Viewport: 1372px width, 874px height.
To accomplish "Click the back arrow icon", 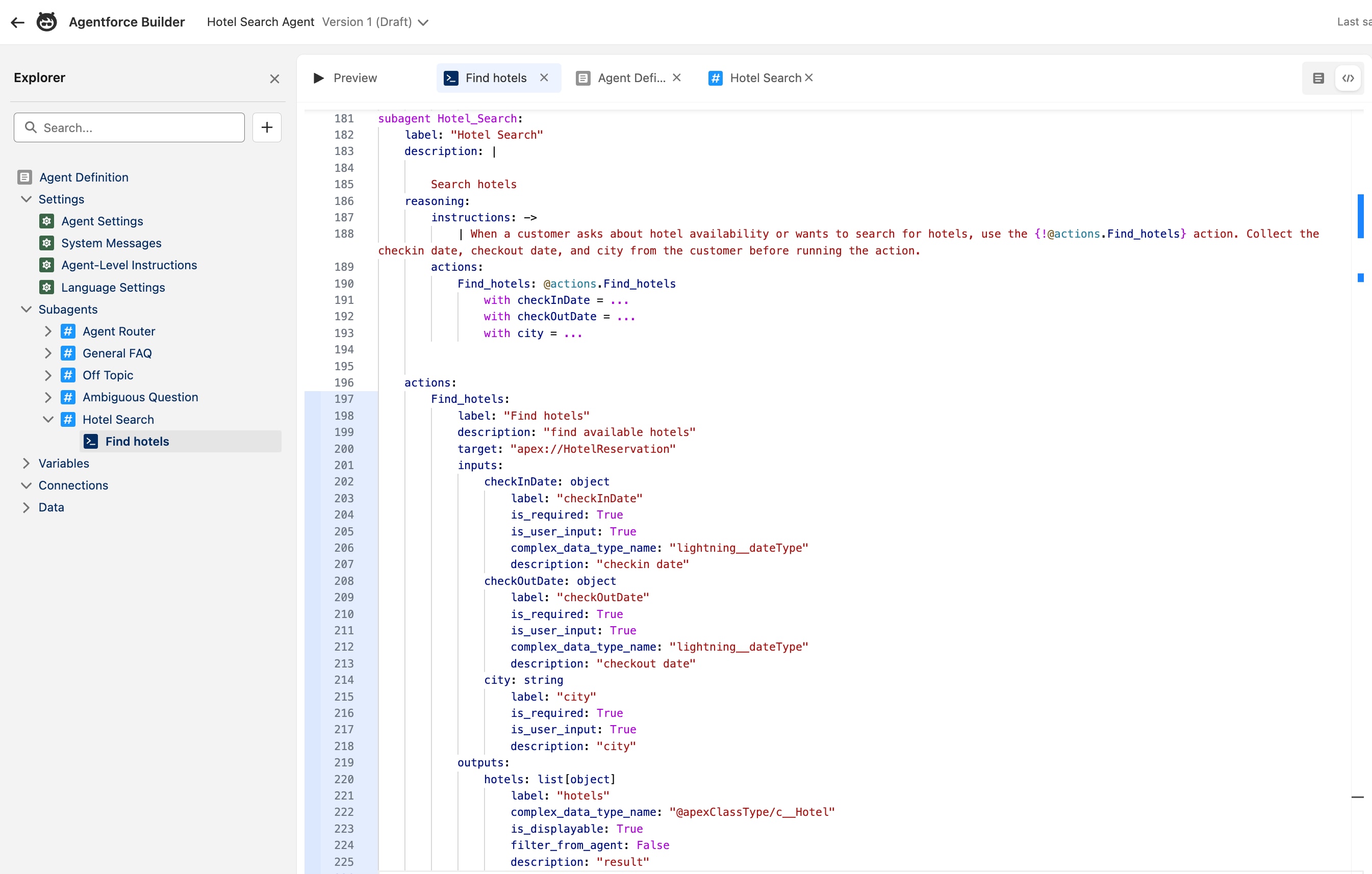I will 18,22.
